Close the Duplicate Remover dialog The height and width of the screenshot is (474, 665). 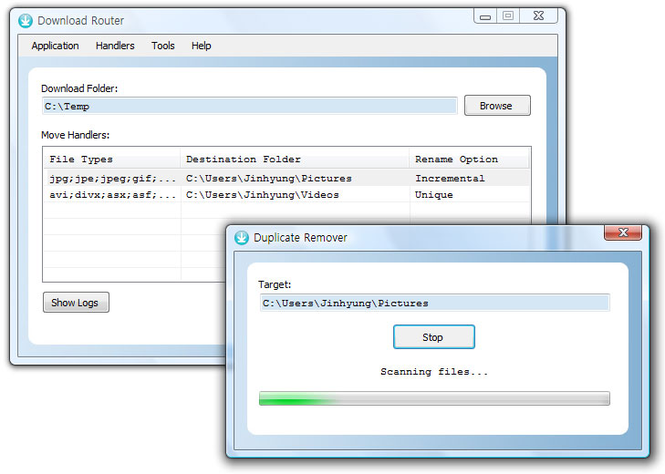[623, 233]
